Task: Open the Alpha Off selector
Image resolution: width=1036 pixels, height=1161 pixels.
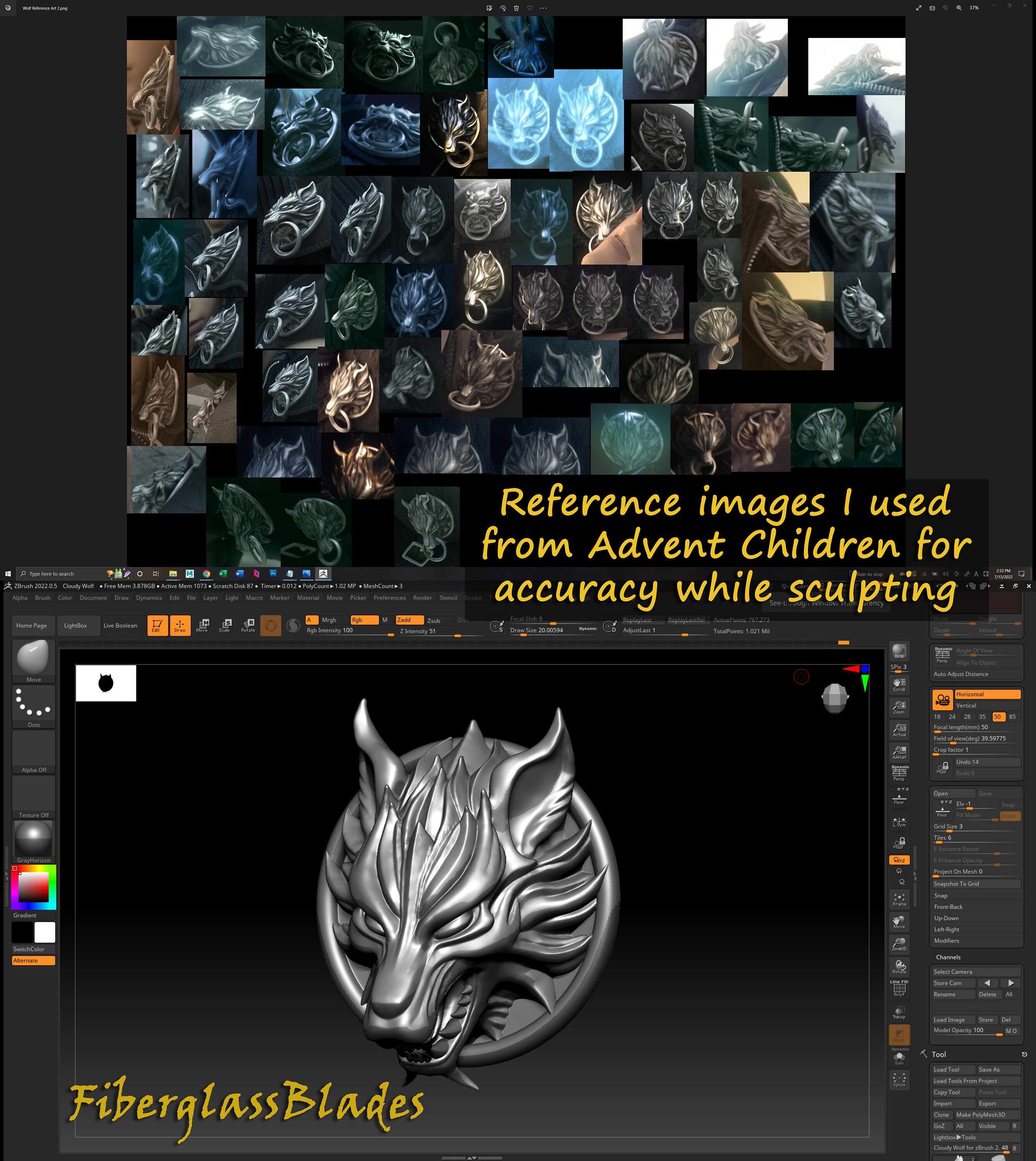Action: (34, 751)
